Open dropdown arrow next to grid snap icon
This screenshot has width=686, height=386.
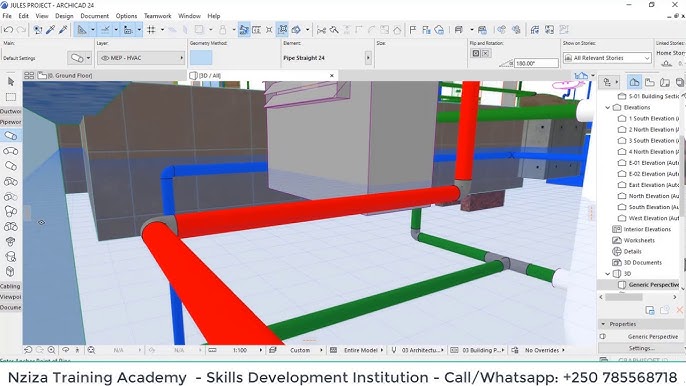pos(162,30)
